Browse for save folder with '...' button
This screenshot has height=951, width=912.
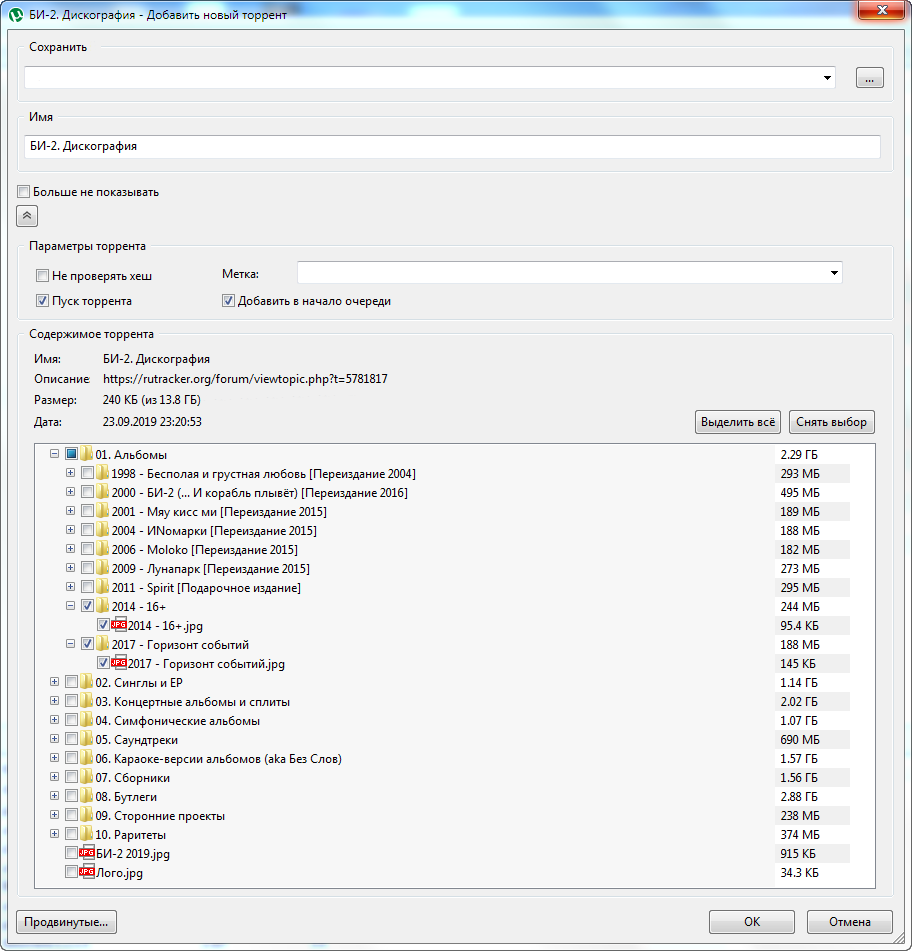coord(870,78)
